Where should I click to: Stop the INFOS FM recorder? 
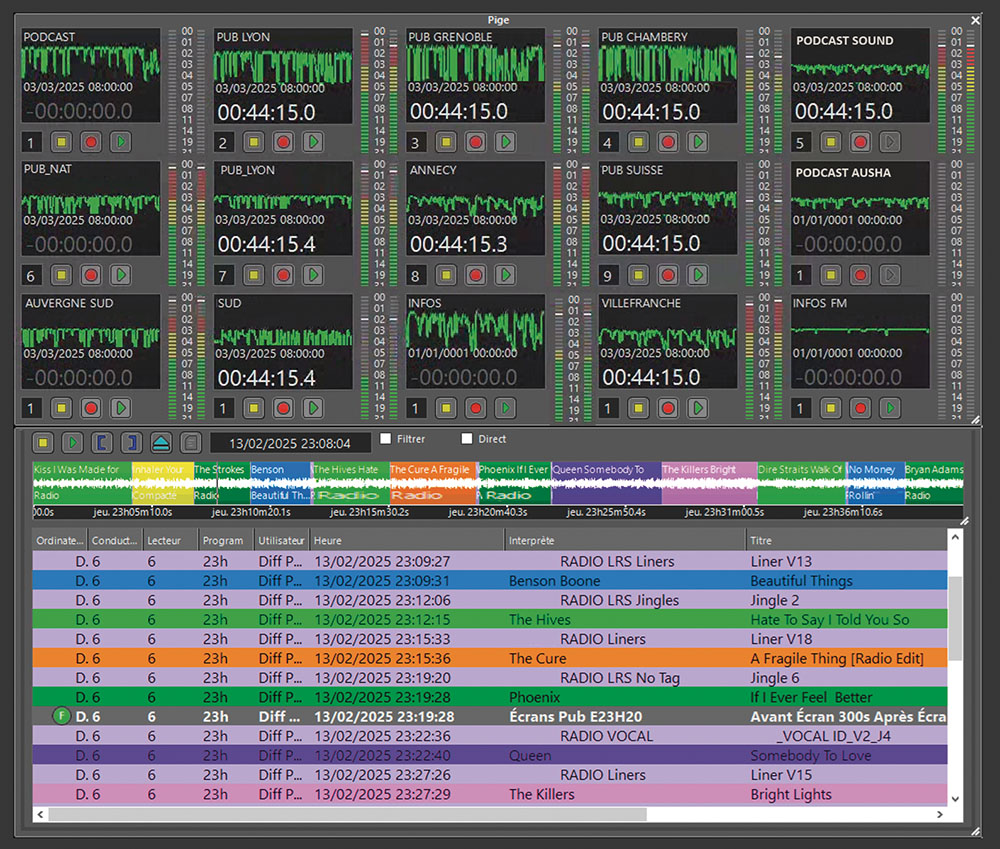click(x=829, y=408)
